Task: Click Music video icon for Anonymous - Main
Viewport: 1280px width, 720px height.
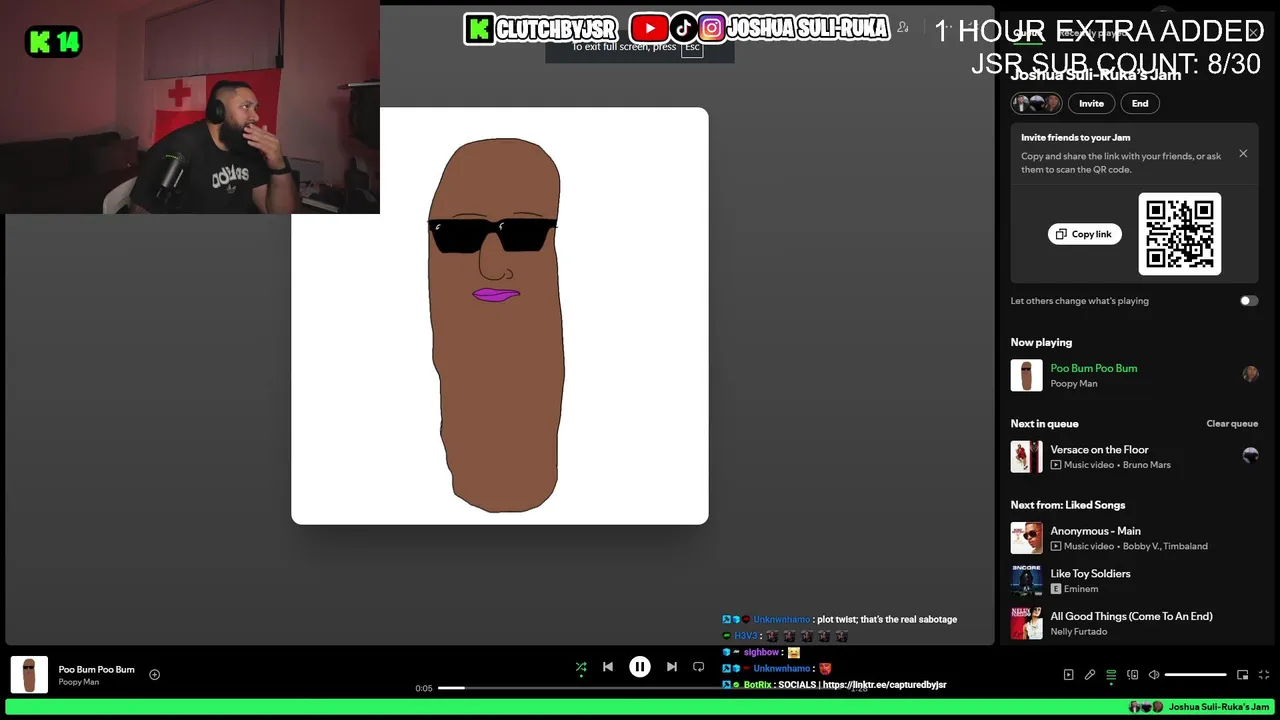Action: pos(1056,546)
